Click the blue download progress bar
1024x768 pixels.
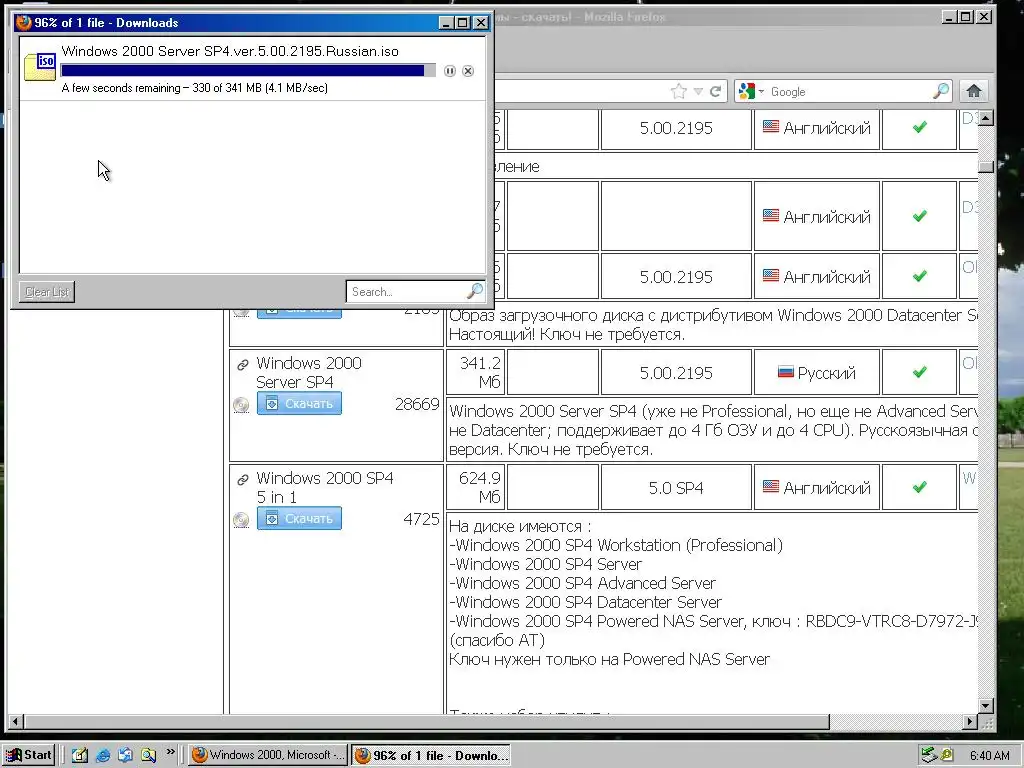248,71
